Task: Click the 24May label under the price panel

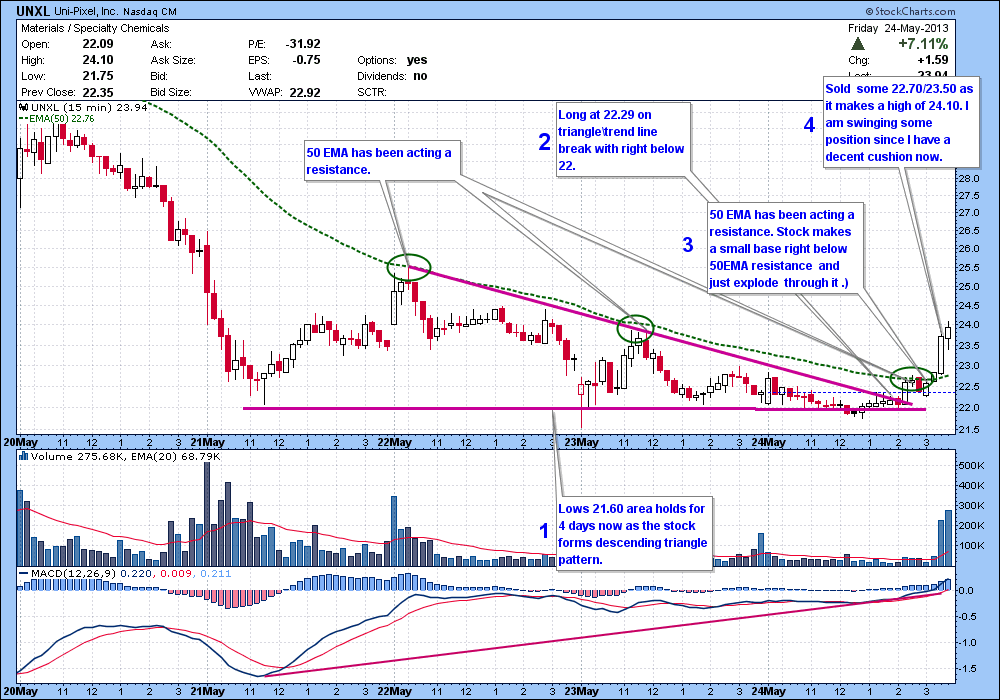Action: click(x=768, y=442)
